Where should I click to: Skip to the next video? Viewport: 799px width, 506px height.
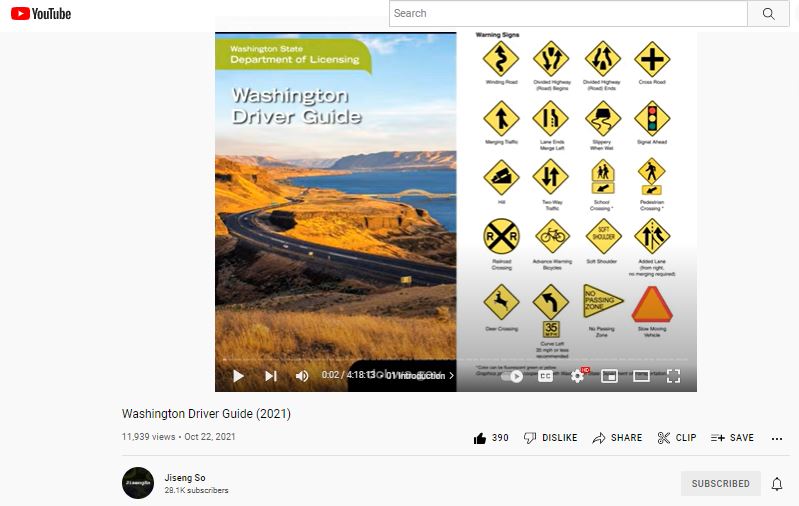(x=271, y=376)
